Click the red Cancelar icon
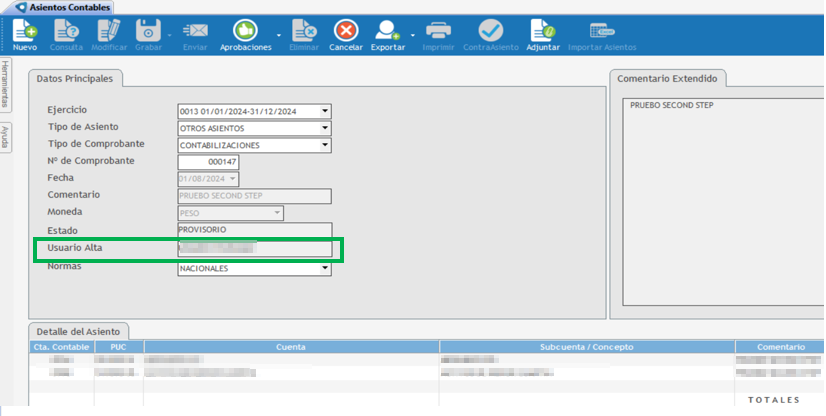 [x=346, y=31]
